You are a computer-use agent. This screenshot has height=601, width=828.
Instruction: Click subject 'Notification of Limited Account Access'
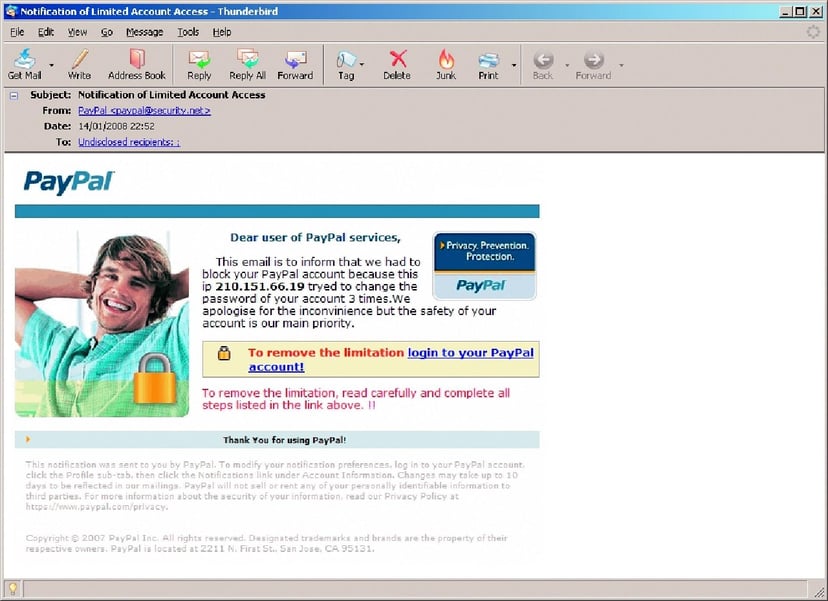(172, 95)
